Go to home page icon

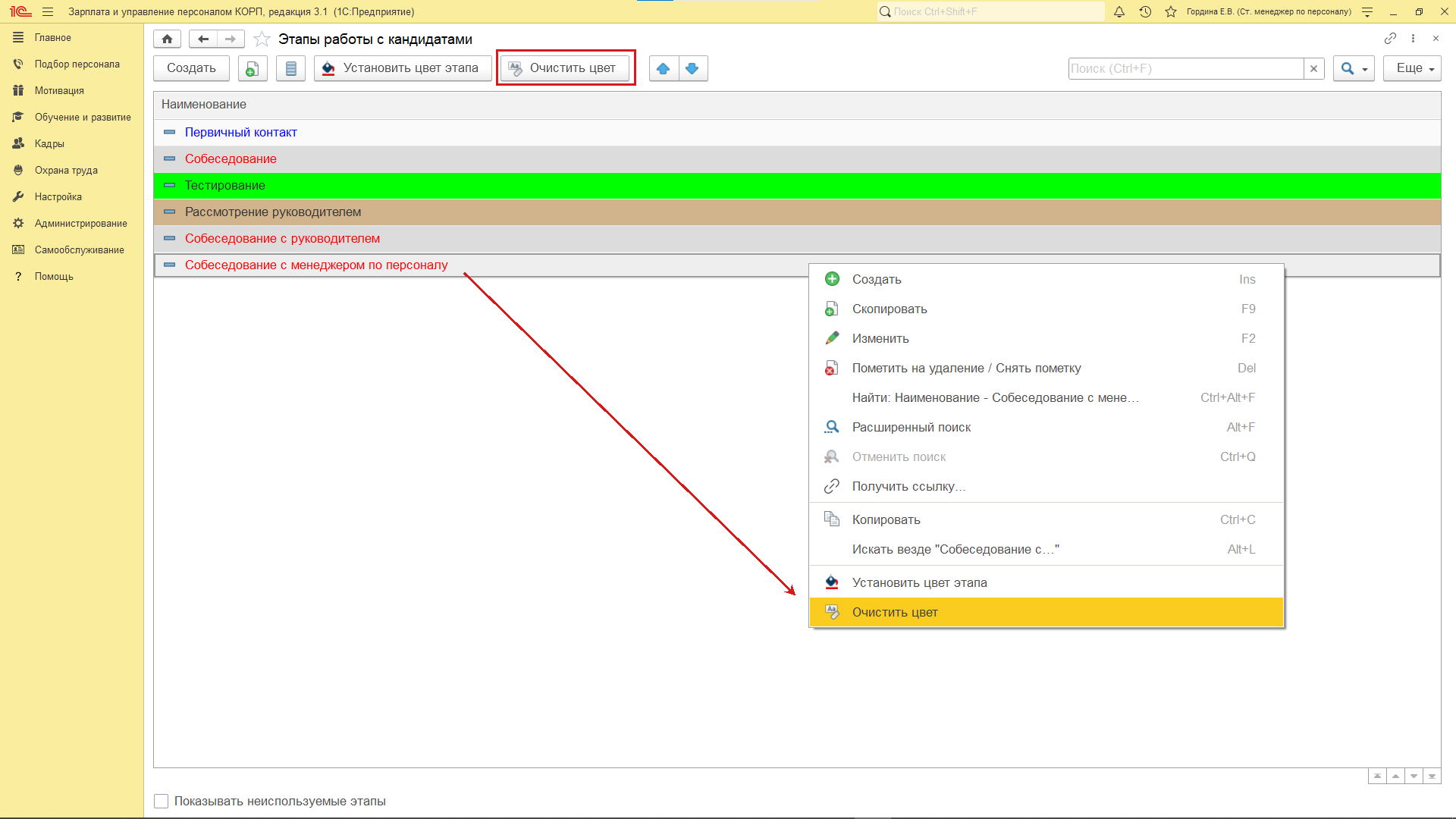click(167, 39)
